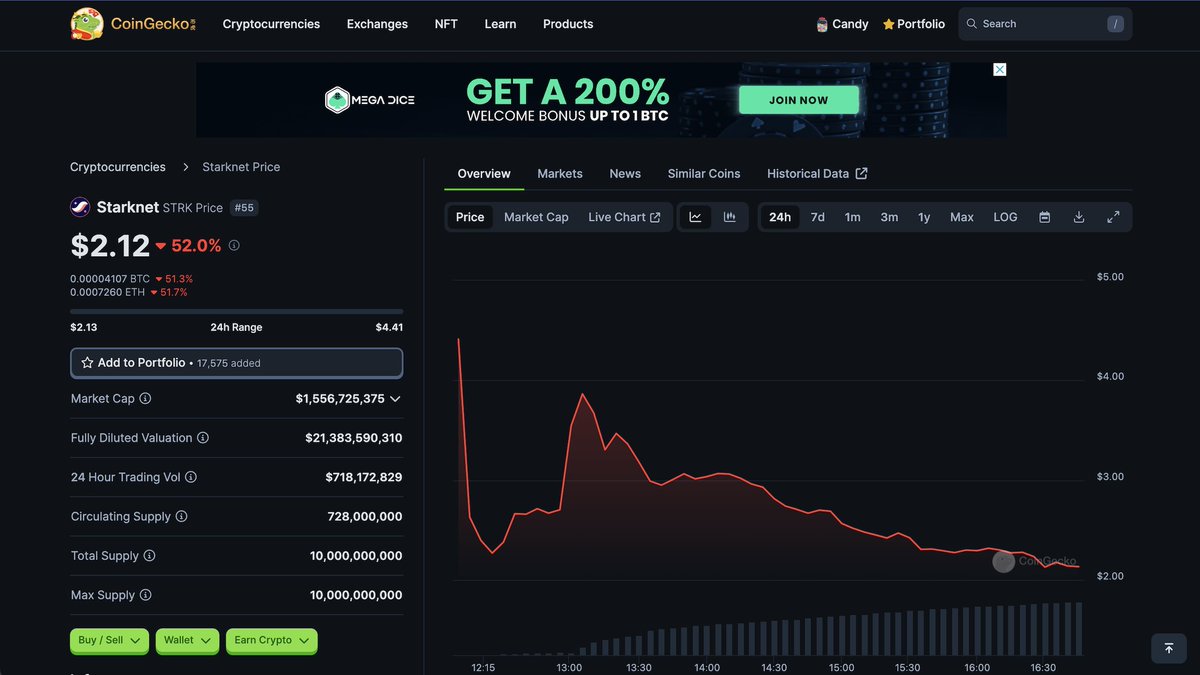Click the 24h Range price bar
This screenshot has width=1200, height=675.
(237, 311)
